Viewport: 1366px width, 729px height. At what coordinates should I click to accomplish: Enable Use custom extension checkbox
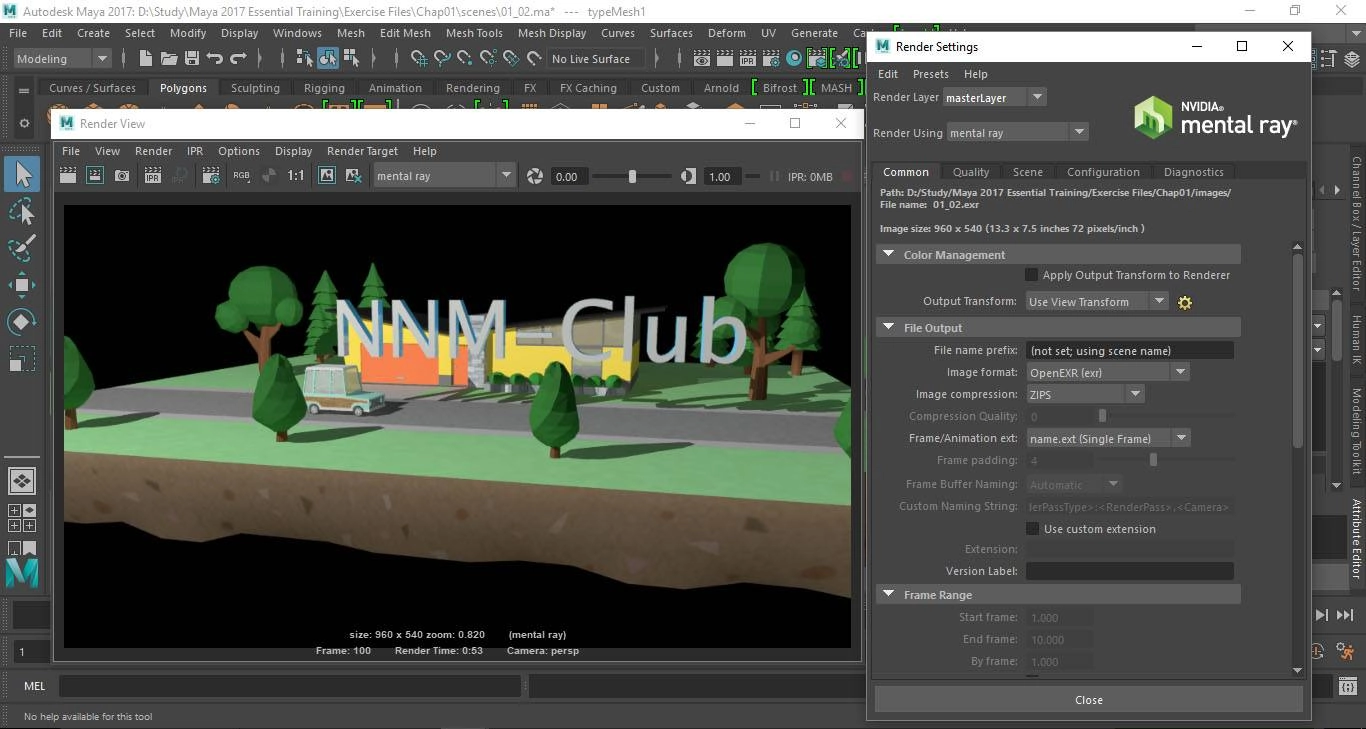tap(1033, 529)
